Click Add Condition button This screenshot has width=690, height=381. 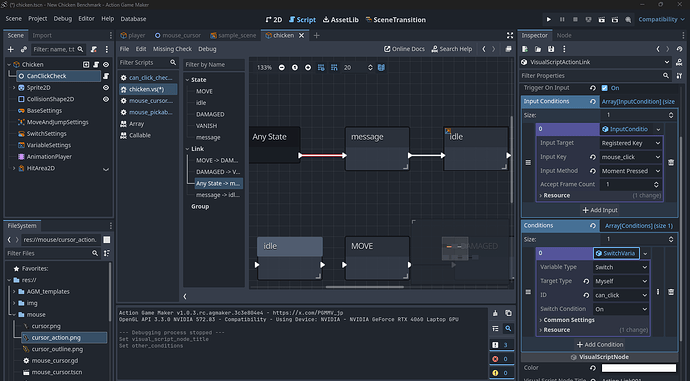pos(600,344)
